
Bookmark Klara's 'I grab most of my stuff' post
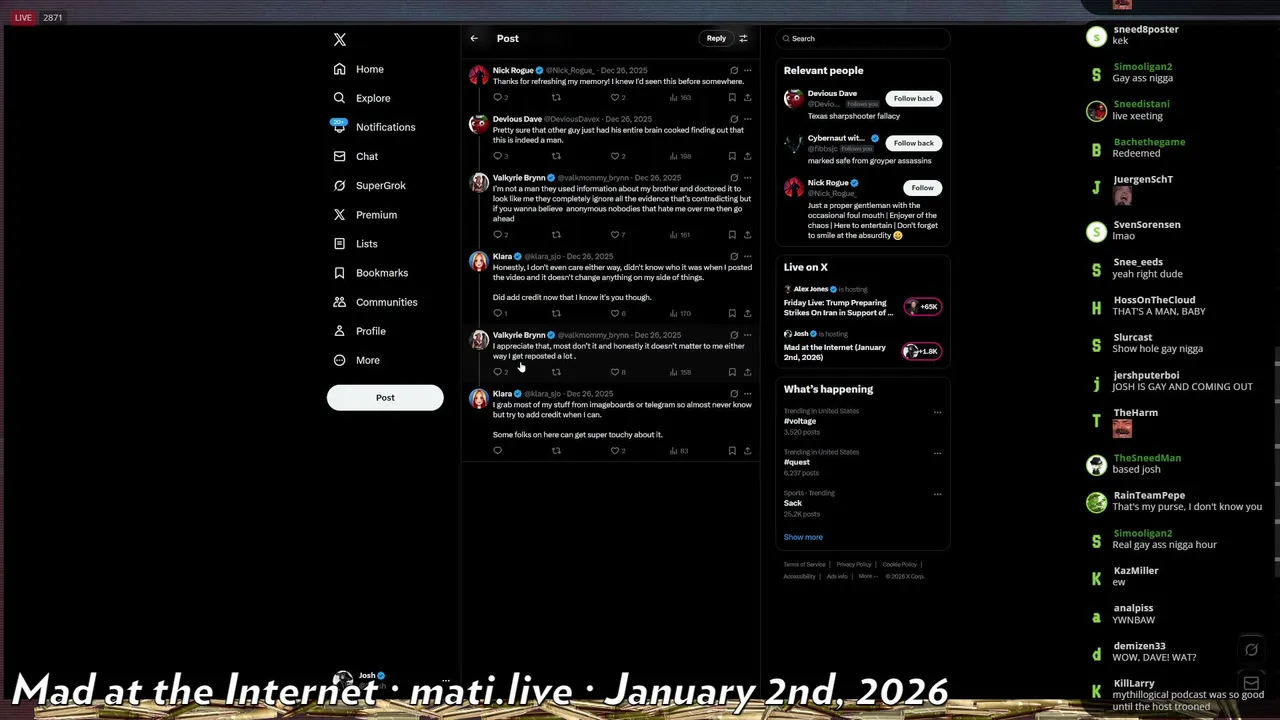[x=732, y=451]
